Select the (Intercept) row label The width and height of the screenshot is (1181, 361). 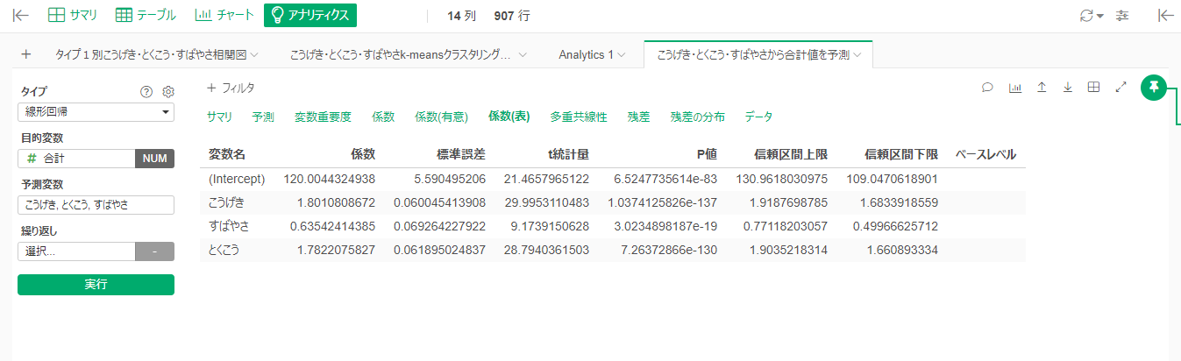[237, 179]
